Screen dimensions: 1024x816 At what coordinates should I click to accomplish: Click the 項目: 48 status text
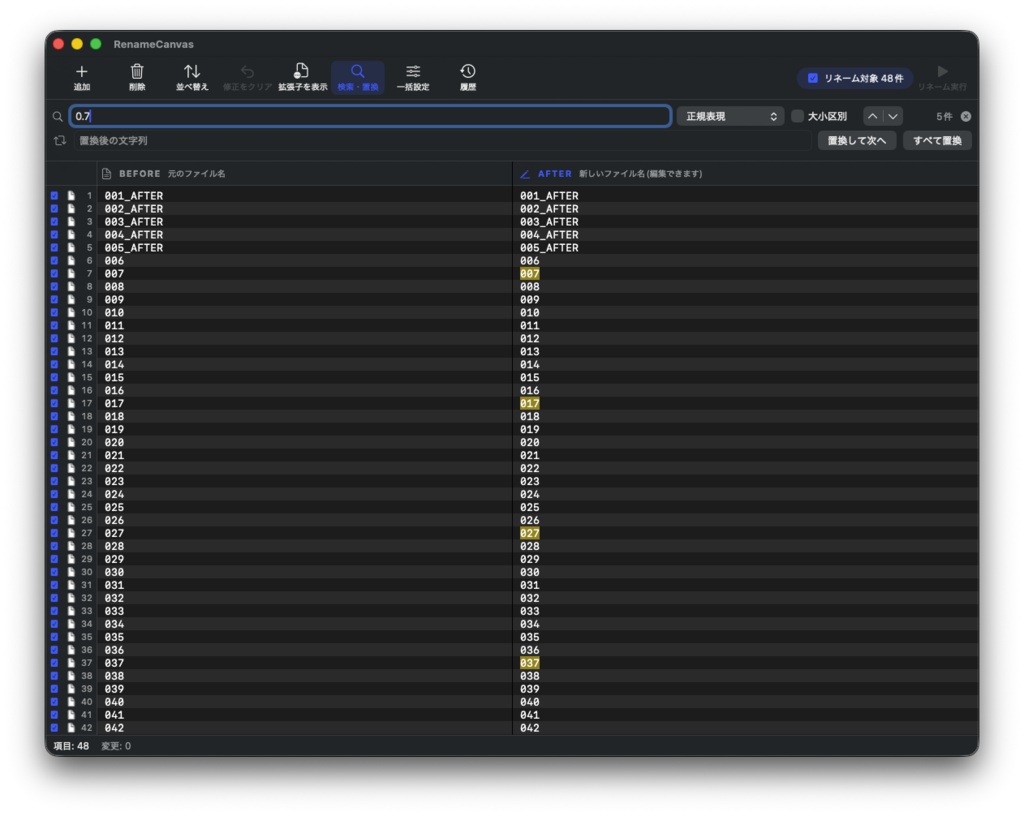[71, 746]
